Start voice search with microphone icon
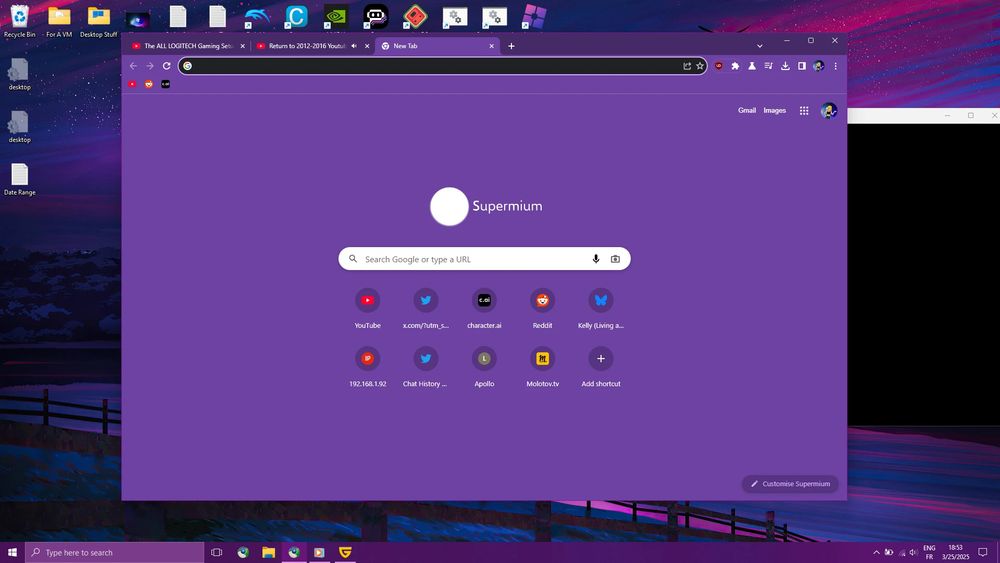The image size is (1000, 563). (x=596, y=259)
